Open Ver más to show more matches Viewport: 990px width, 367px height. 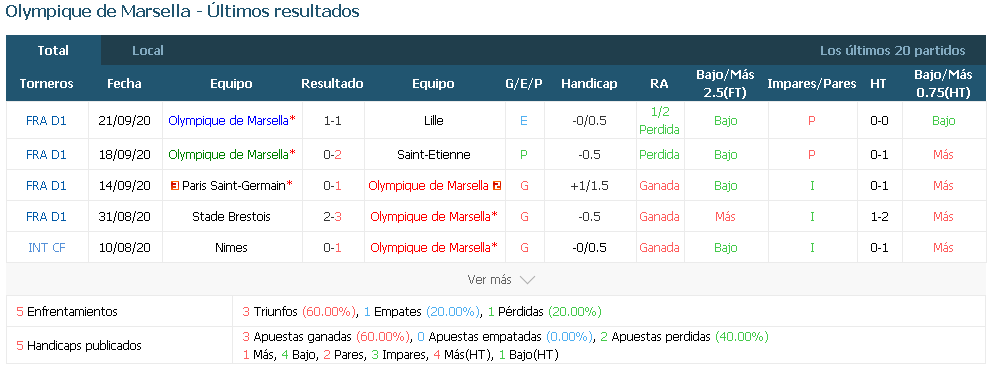point(489,279)
